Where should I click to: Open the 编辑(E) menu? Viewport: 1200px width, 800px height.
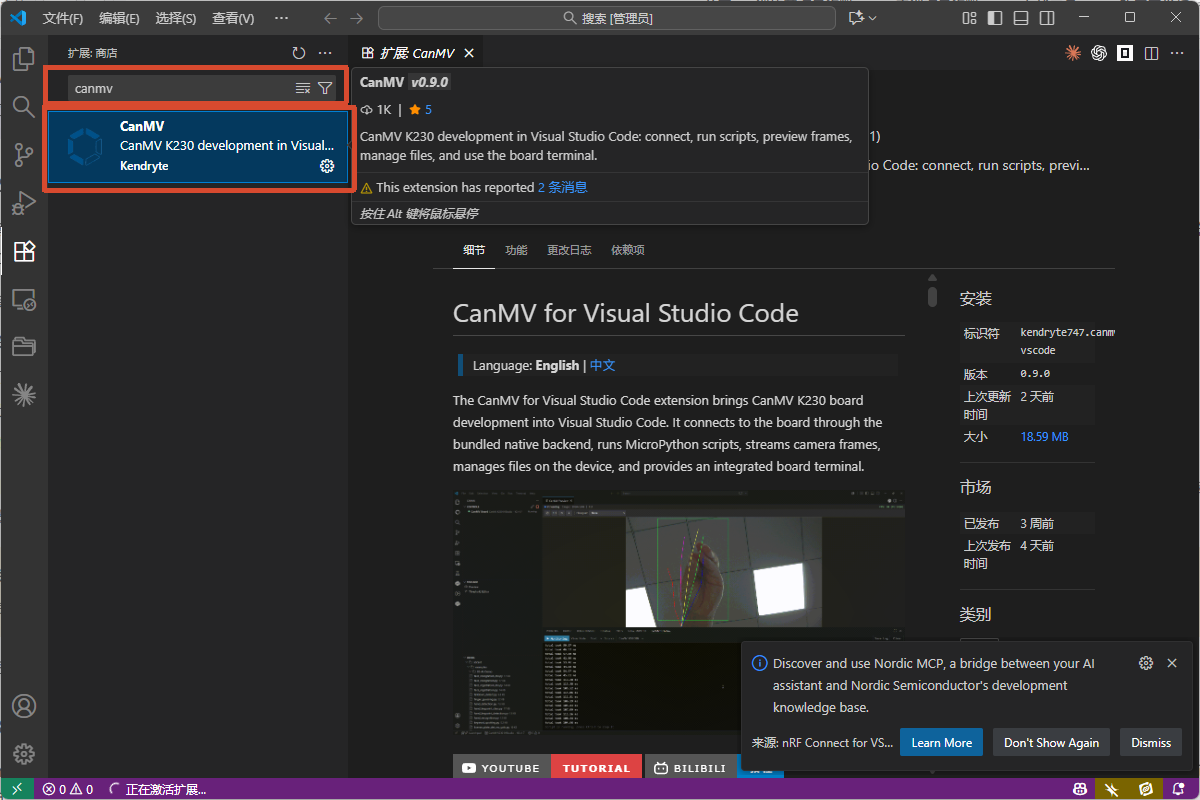coord(120,18)
